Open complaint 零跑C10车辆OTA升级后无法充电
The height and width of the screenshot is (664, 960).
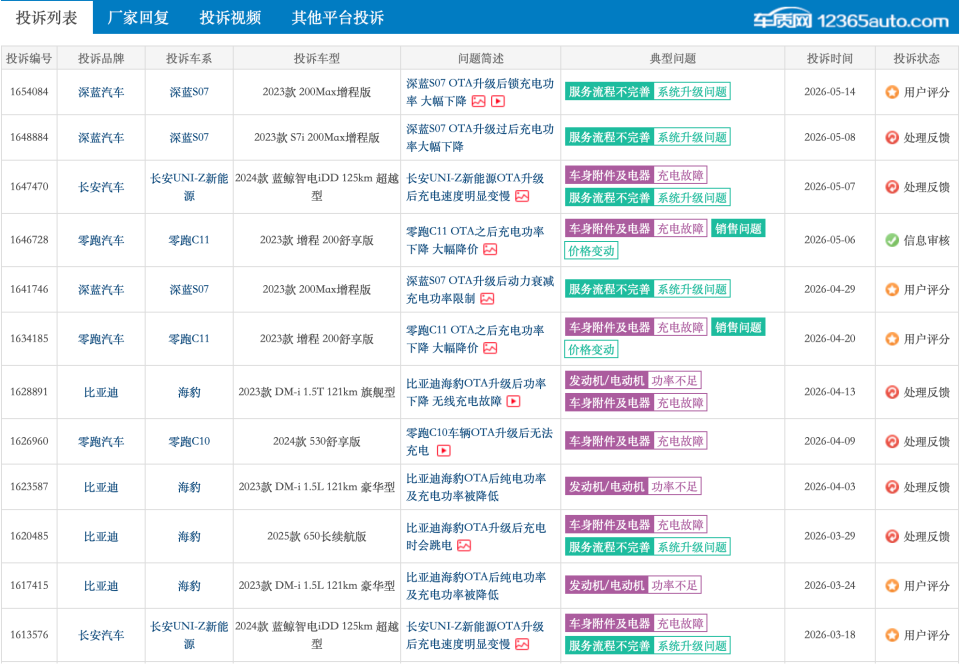click(479, 441)
